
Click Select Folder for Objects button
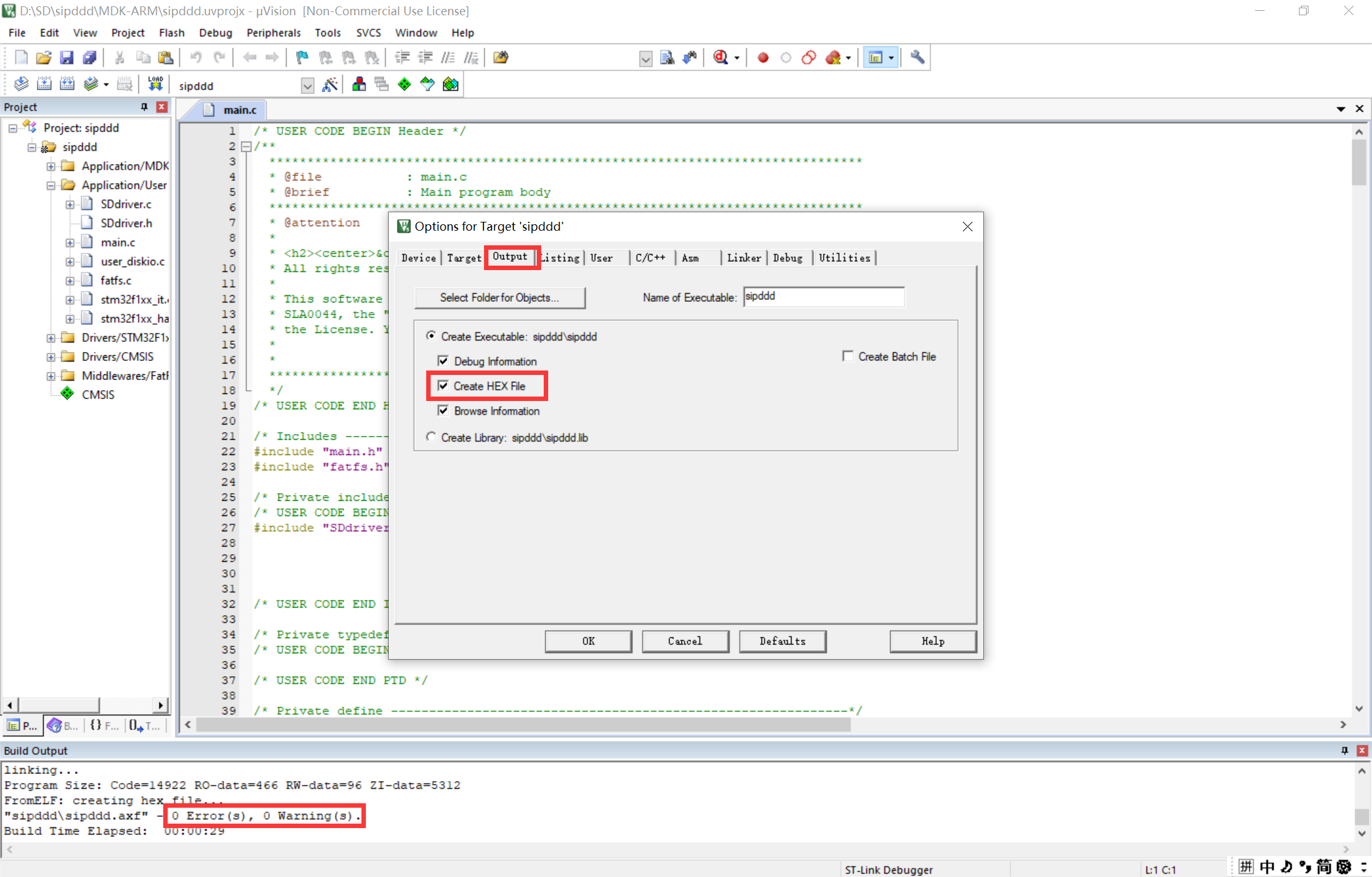coord(499,297)
